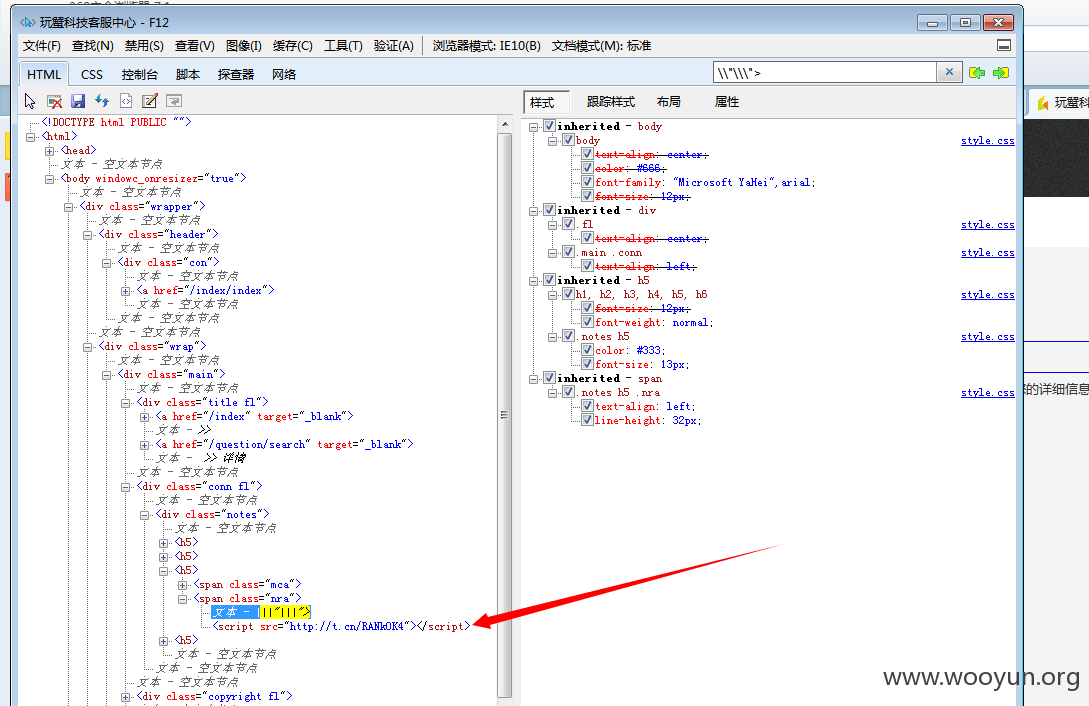Open style.css link for .main .conn rule
1089x706 pixels.
coord(988,252)
